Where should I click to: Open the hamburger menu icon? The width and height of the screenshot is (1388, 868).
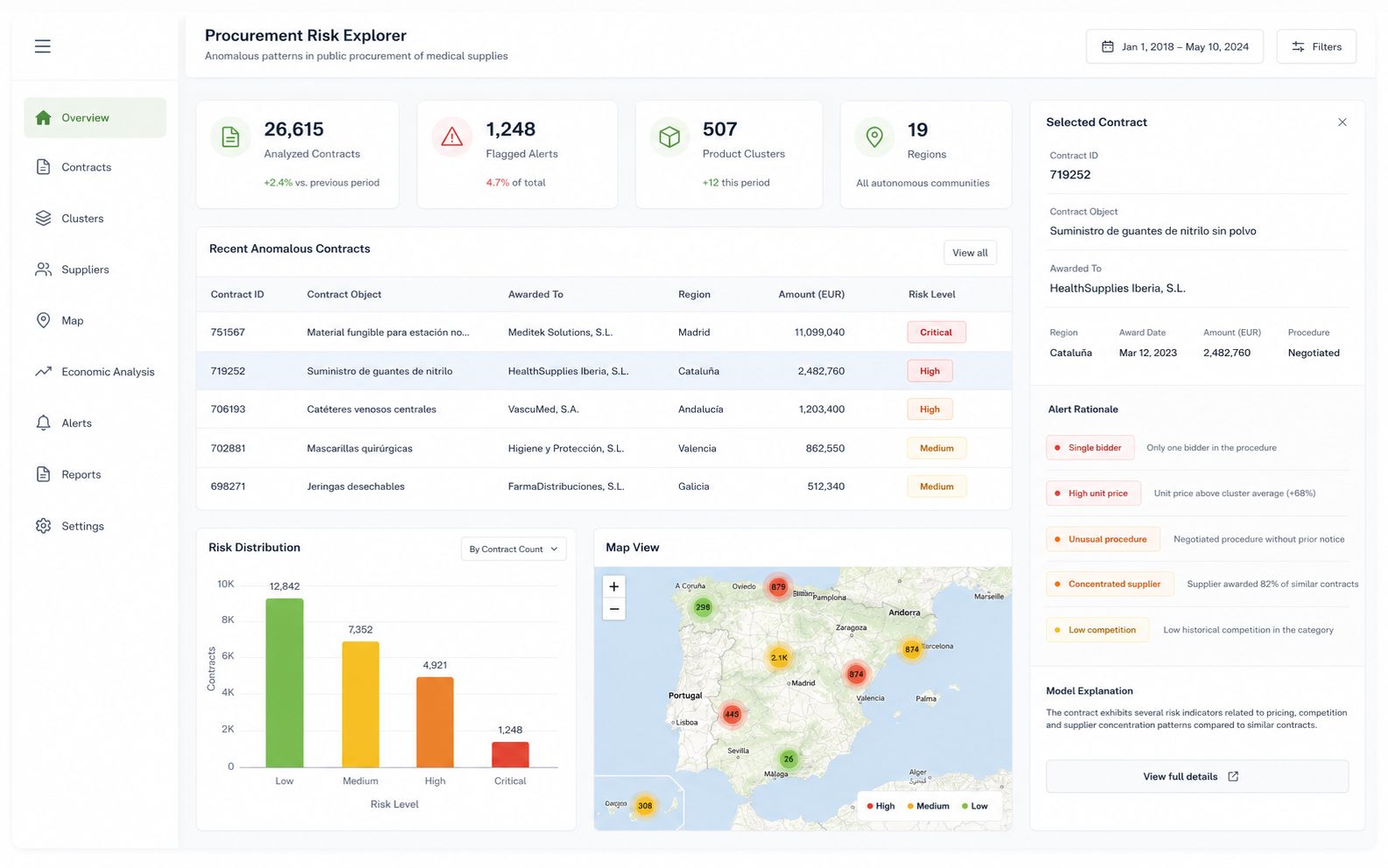[42, 46]
